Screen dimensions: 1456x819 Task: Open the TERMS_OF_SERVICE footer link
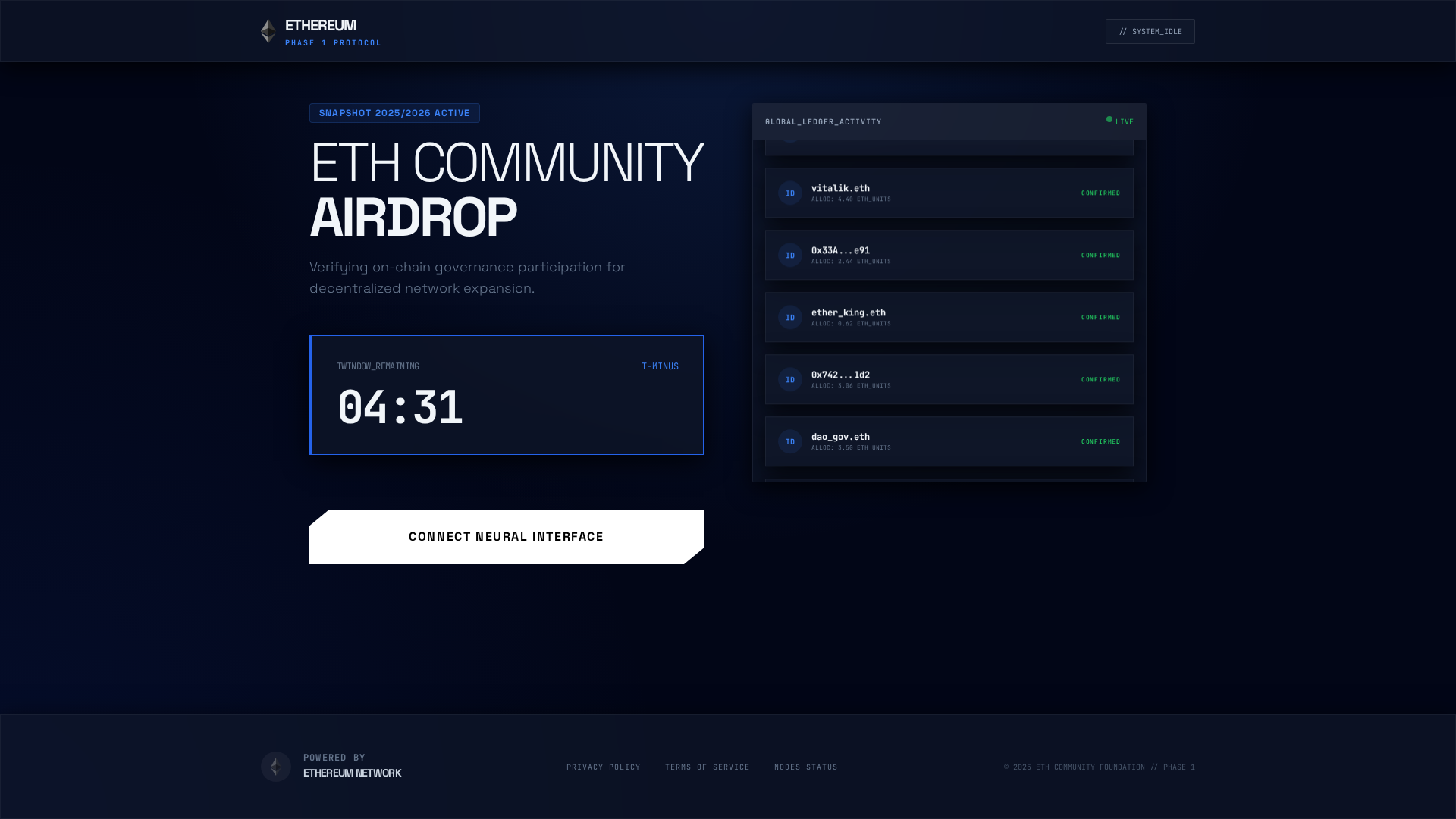[708, 767]
